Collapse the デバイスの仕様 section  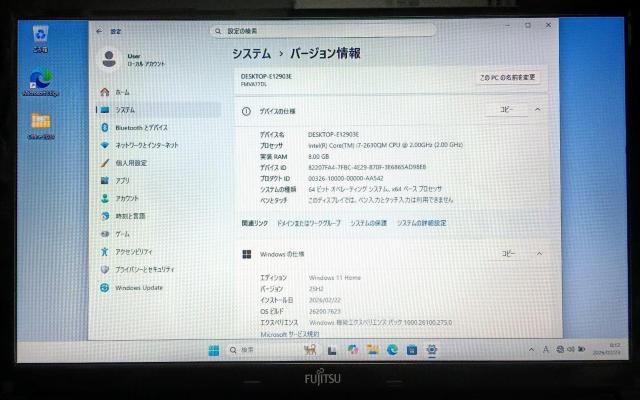[x=538, y=110]
